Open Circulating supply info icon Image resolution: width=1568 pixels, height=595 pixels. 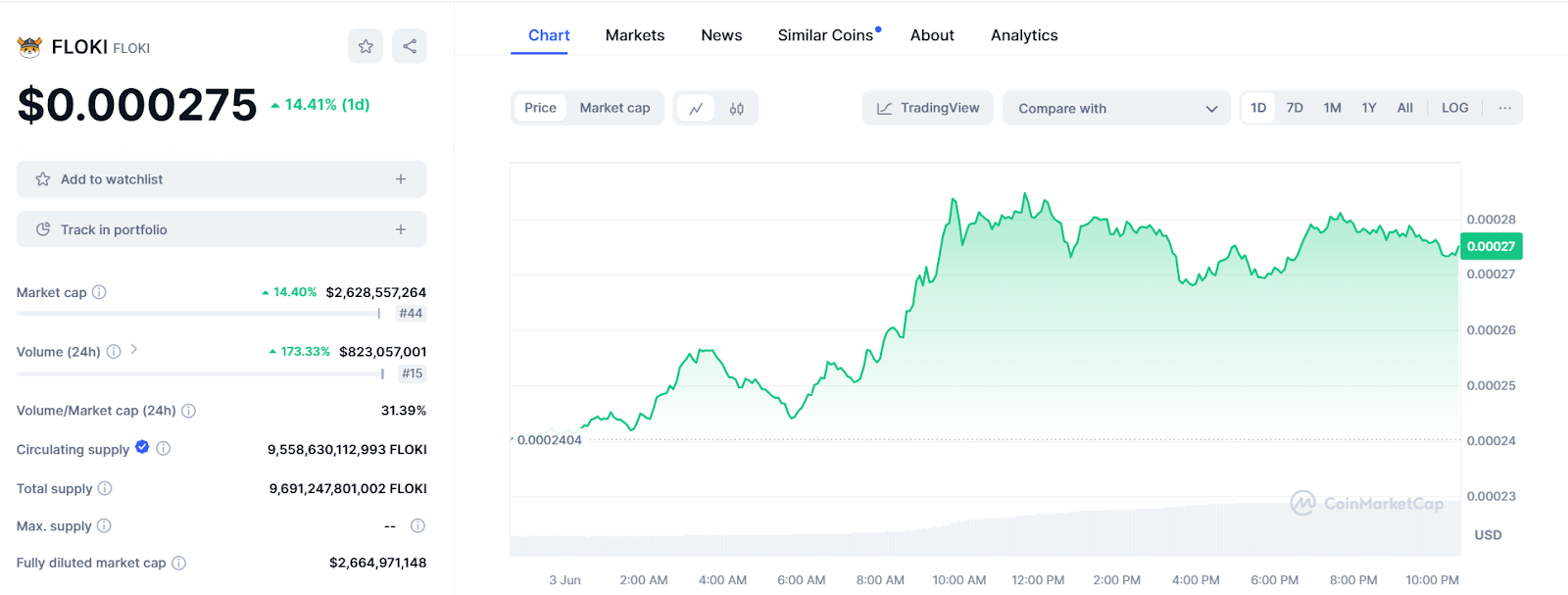point(164,448)
